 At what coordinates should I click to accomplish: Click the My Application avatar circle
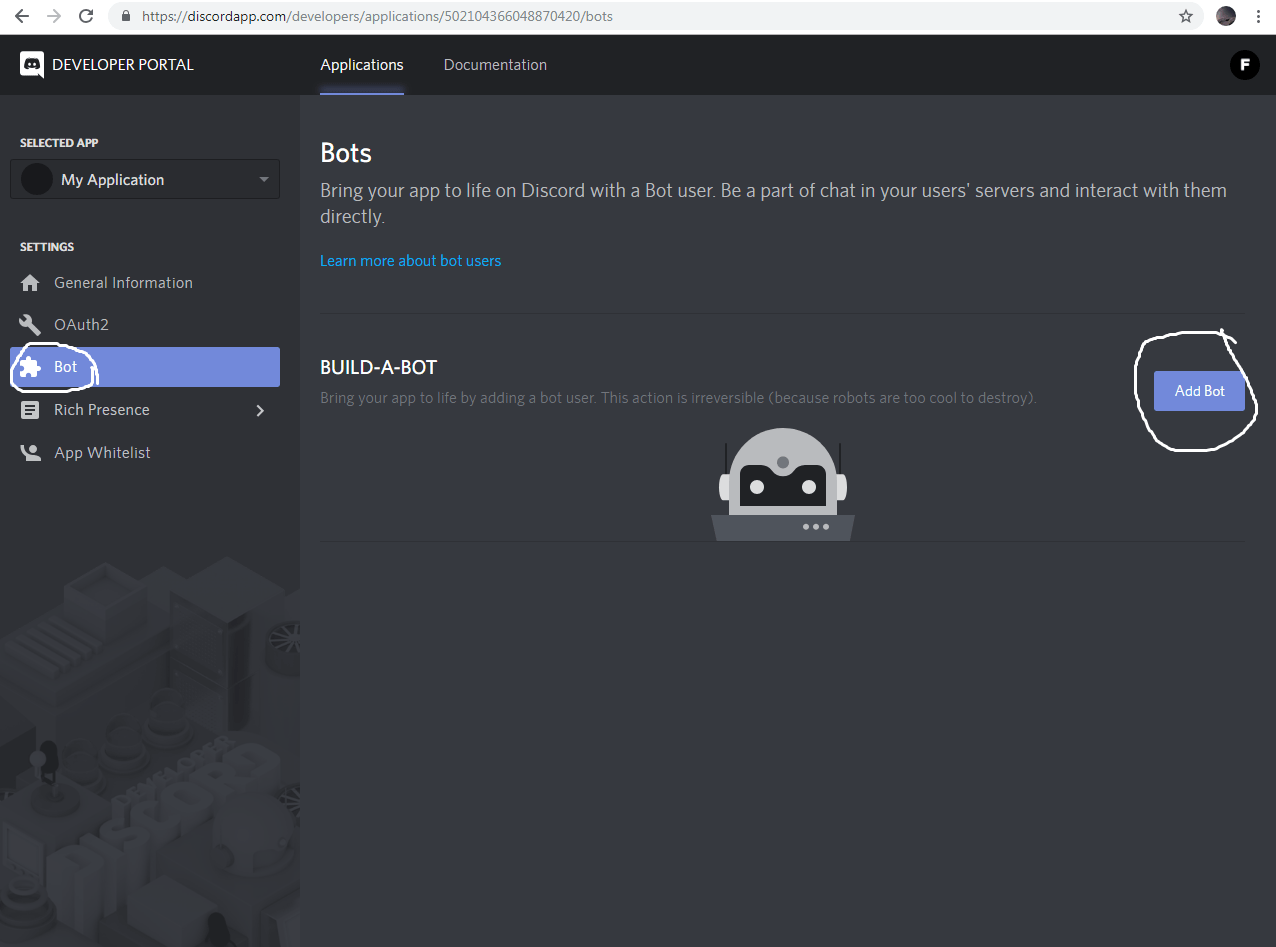coord(37,180)
